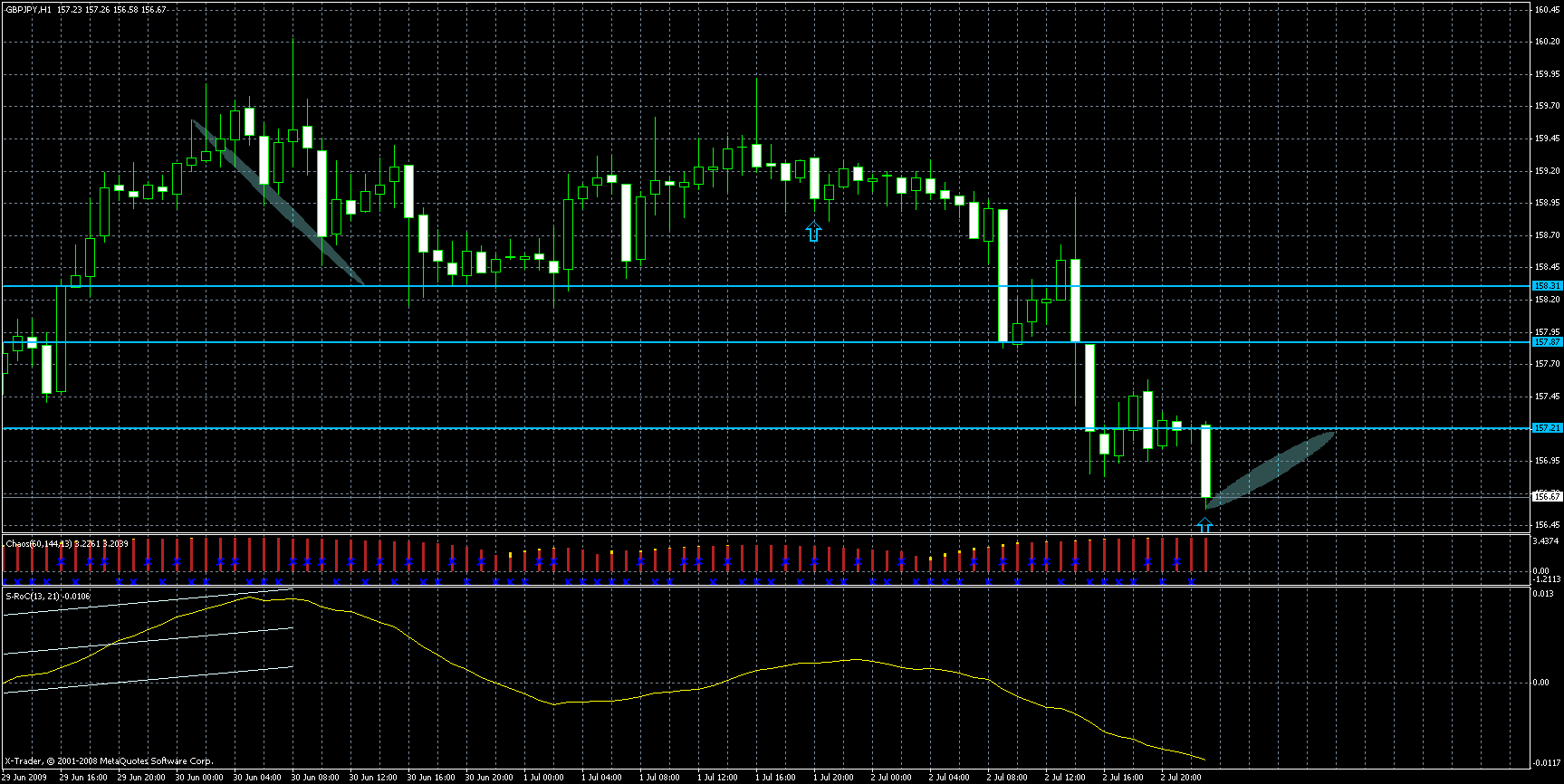Click the 158.95 price scale label
Screen dimensions: 1564x784
1547,203
